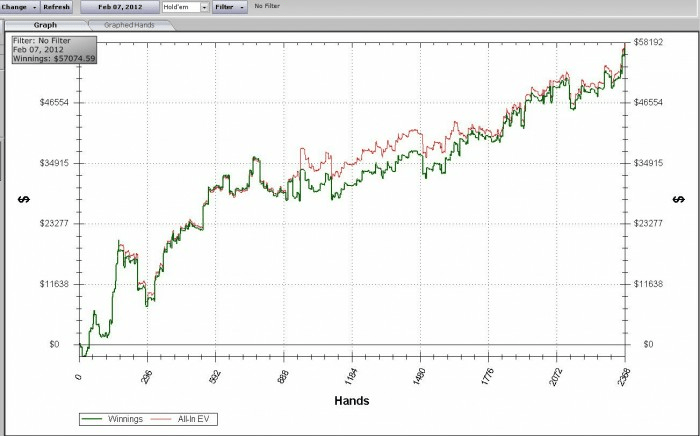
Task: Click the right axis $34915 label
Action: click(x=648, y=163)
